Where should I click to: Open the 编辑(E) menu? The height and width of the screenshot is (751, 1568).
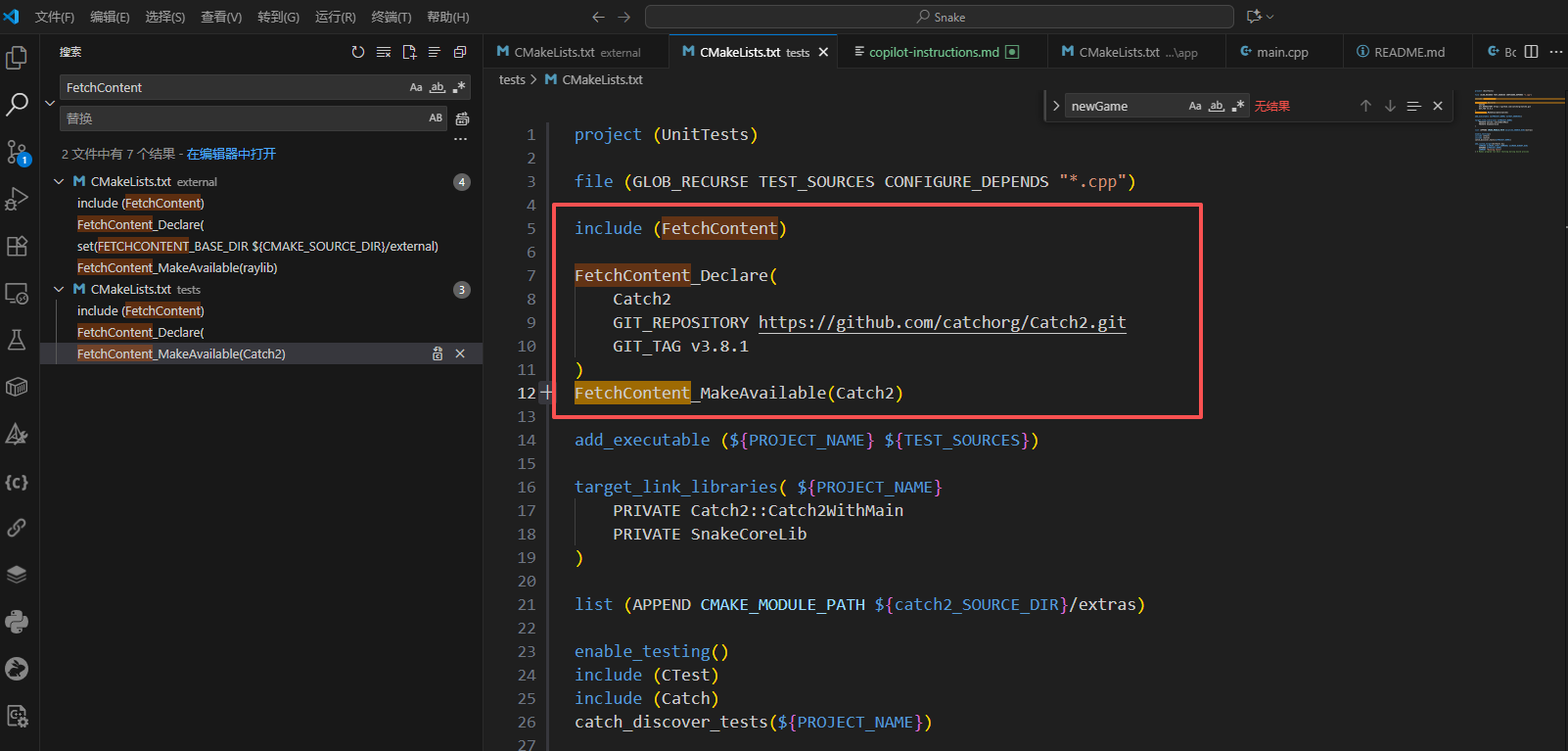click(x=110, y=17)
